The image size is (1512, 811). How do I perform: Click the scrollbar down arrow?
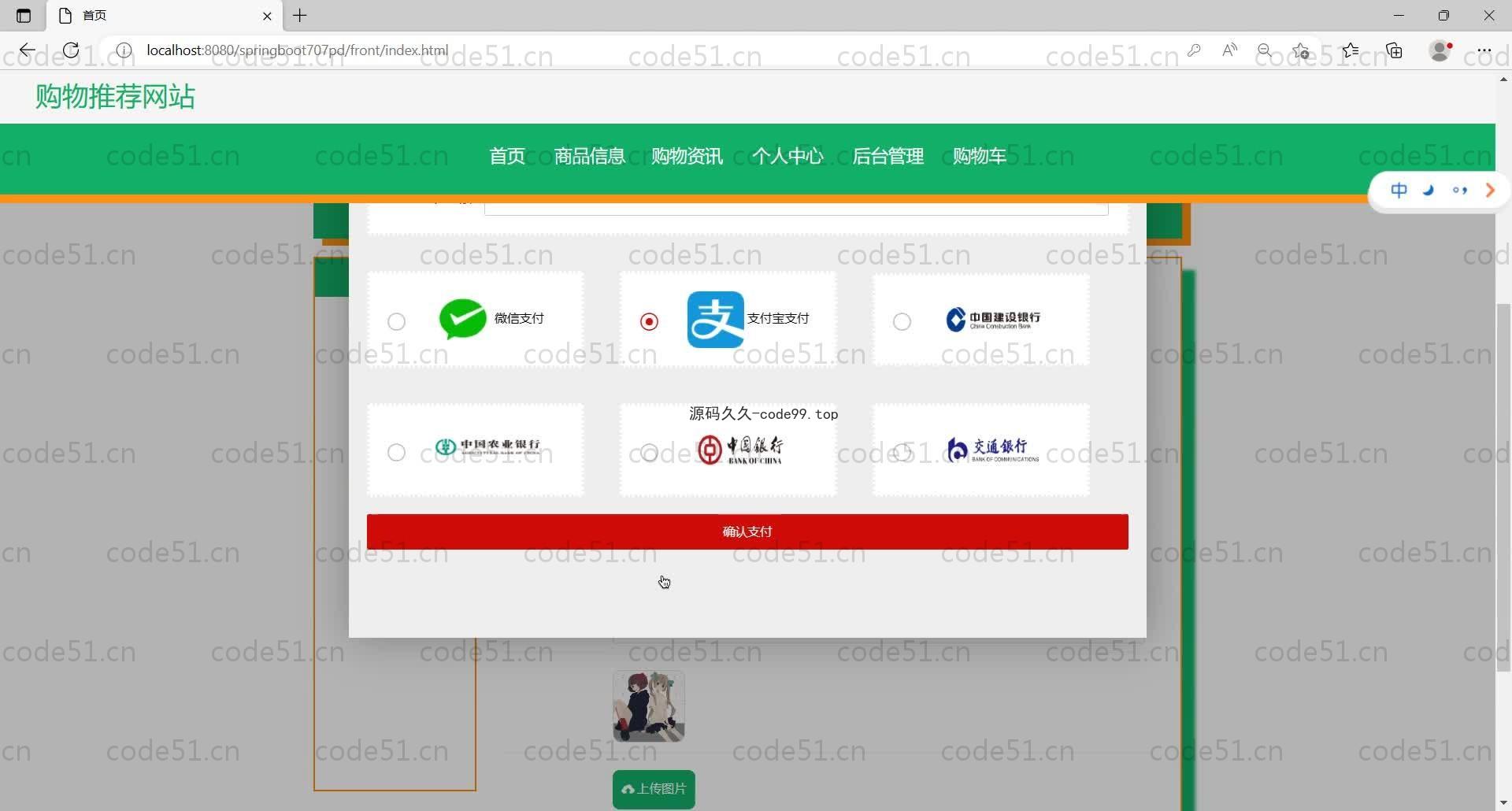tap(1503, 803)
